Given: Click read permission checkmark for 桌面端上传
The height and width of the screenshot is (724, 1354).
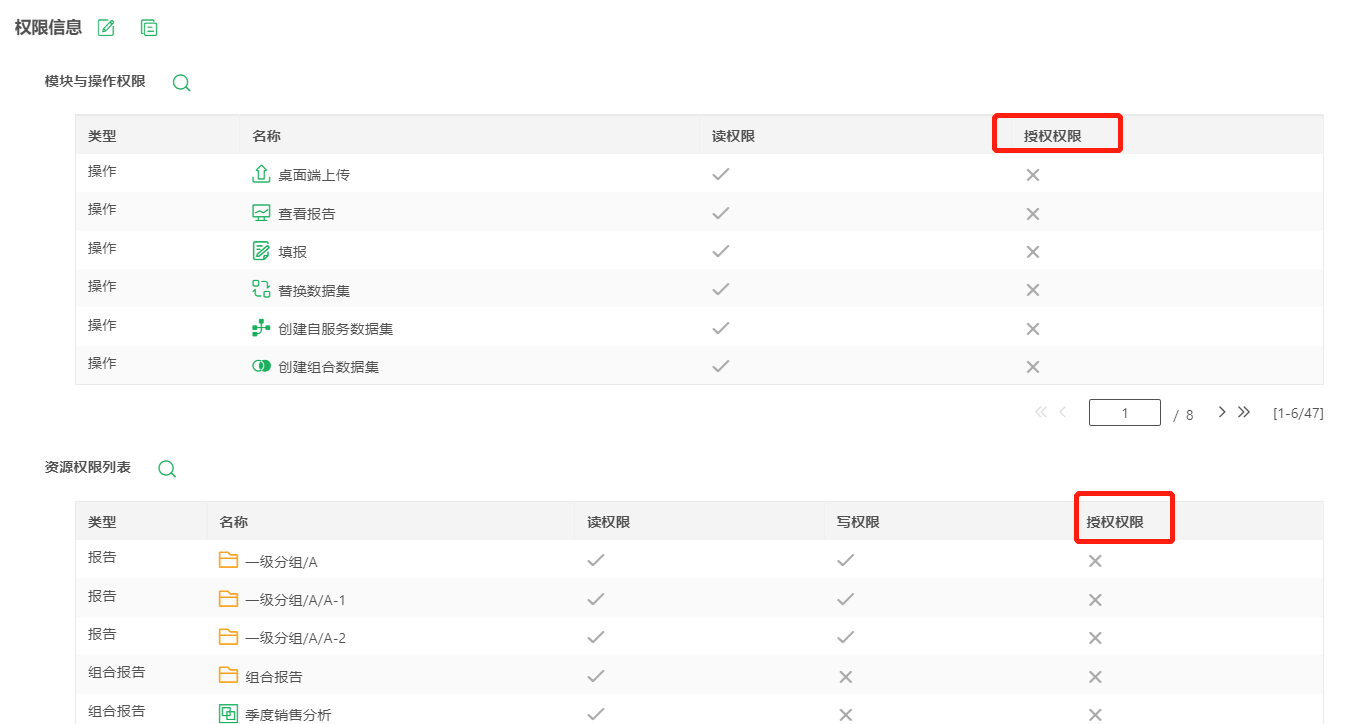Looking at the screenshot, I should coord(720,174).
